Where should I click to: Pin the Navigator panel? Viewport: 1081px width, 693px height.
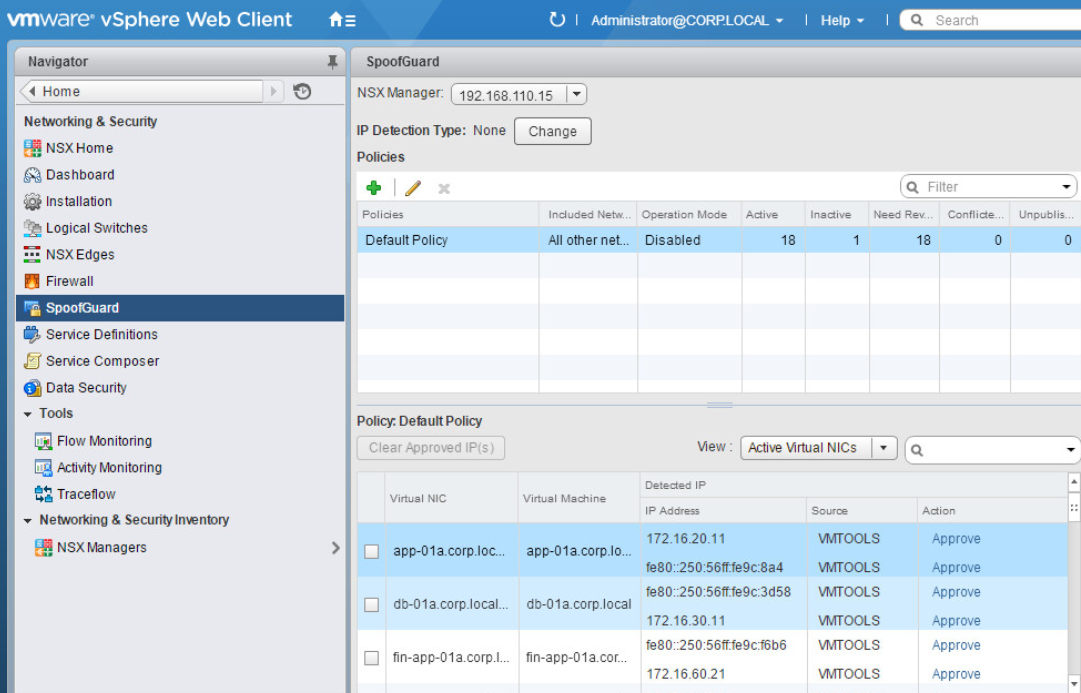pos(332,62)
